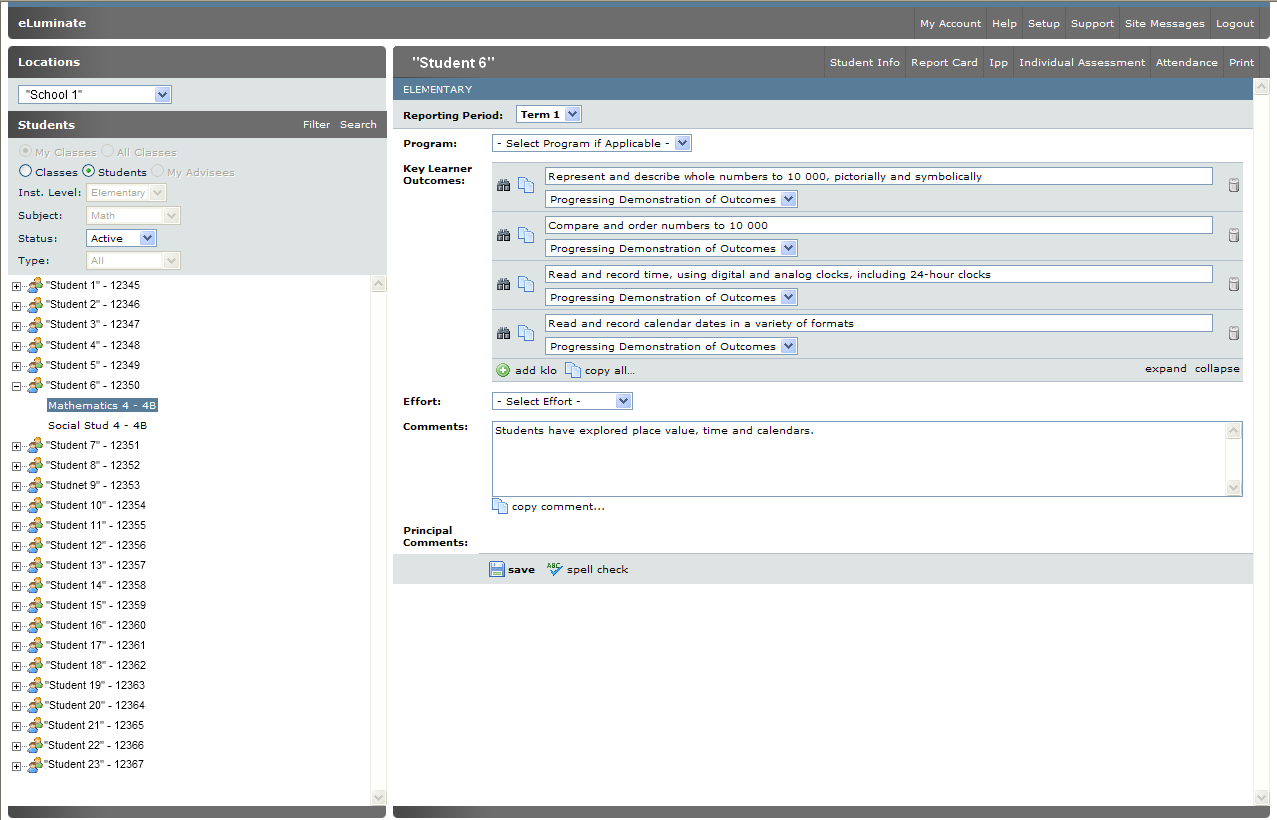Open the Status Active dropdown
The image size is (1277, 820).
[122, 238]
